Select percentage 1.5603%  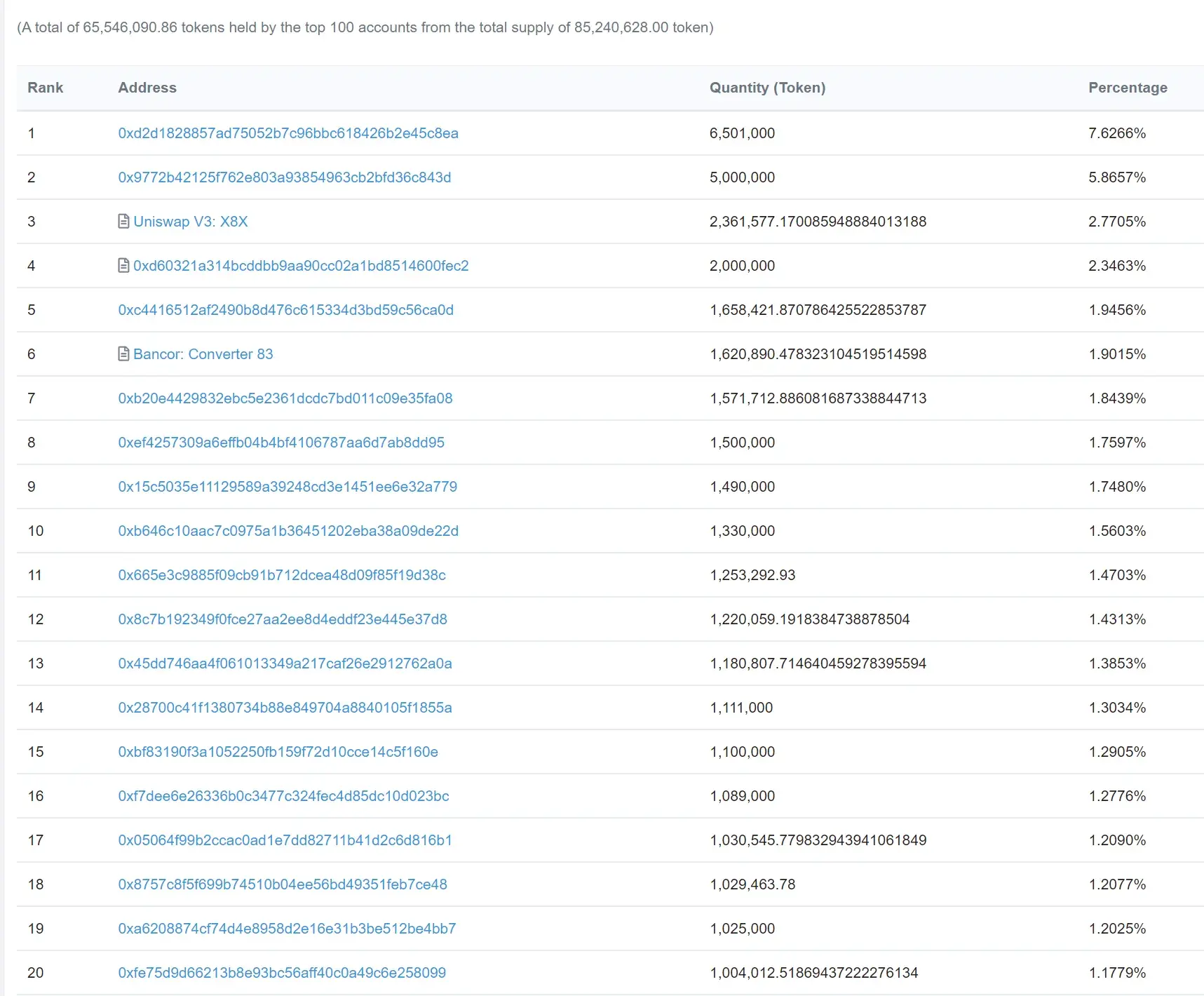pos(1117,531)
